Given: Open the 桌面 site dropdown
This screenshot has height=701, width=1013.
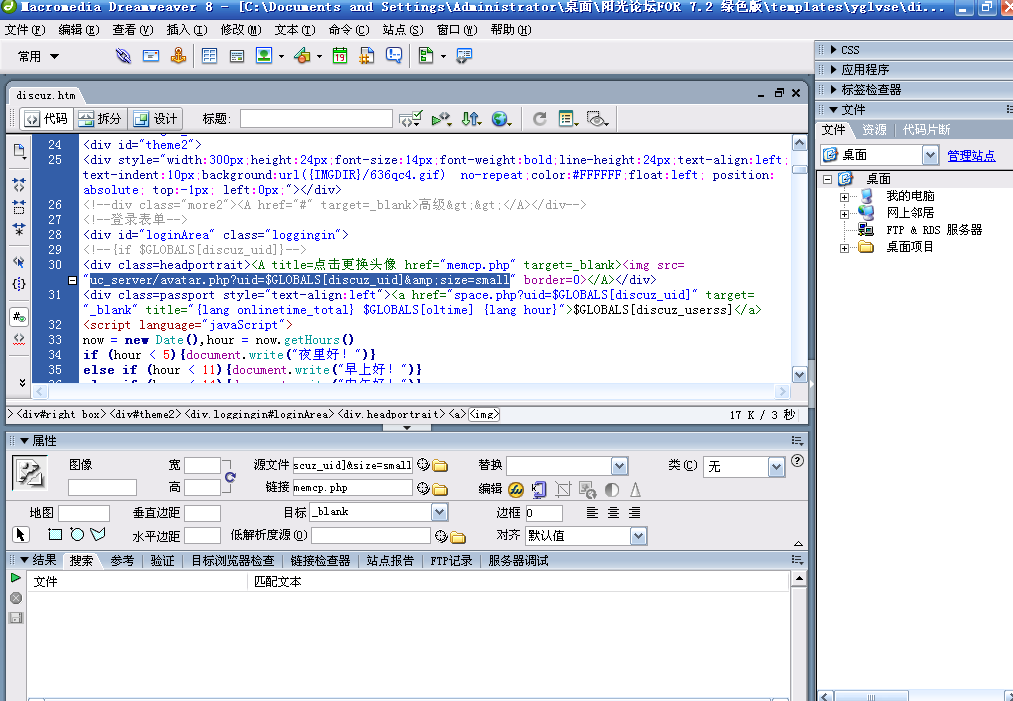Looking at the screenshot, I should coord(930,155).
